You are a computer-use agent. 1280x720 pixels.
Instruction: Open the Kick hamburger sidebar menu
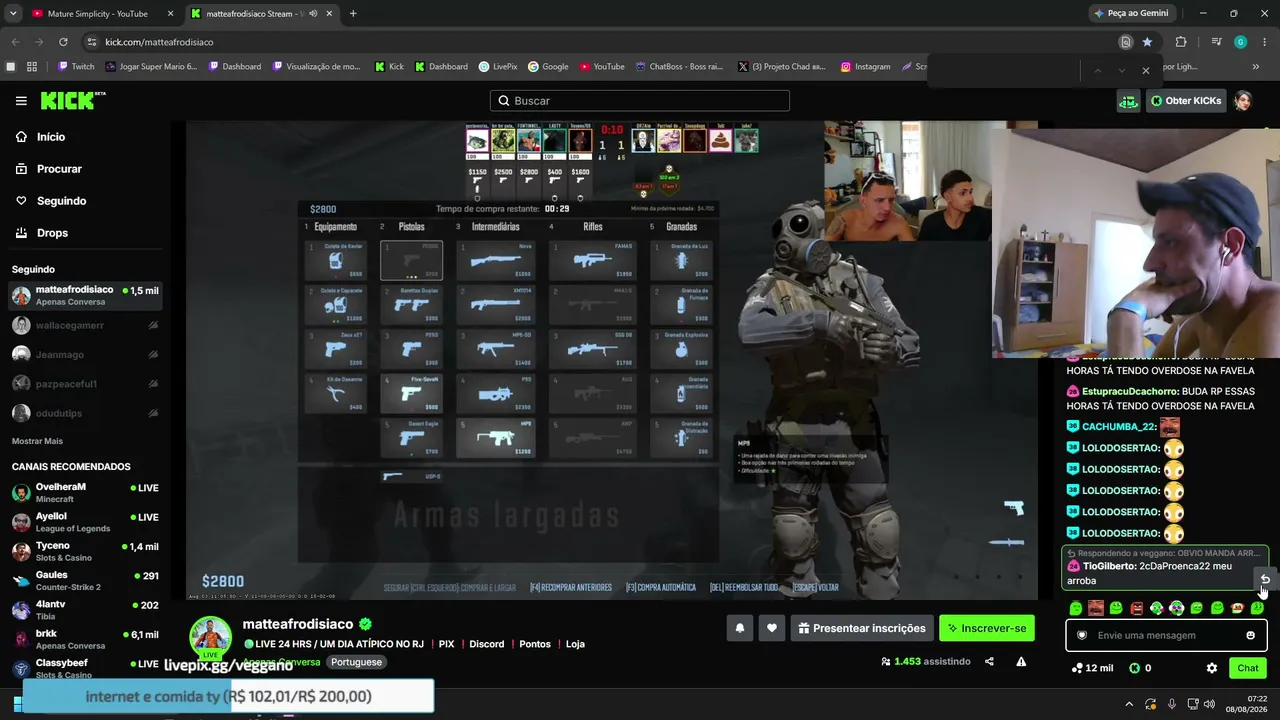pyautogui.click(x=21, y=101)
